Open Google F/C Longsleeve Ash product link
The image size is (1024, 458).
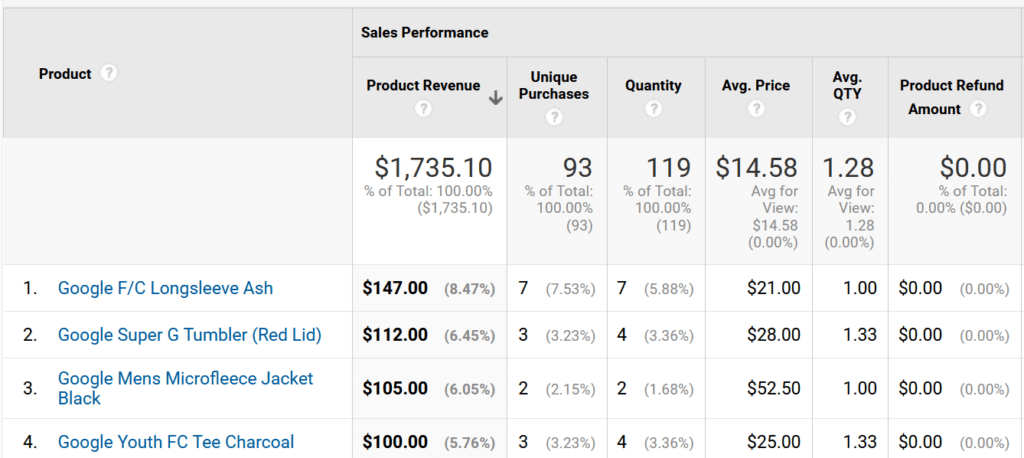coord(165,288)
